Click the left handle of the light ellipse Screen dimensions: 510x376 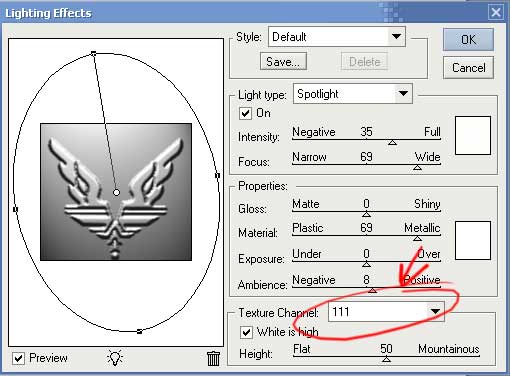[15, 209]
